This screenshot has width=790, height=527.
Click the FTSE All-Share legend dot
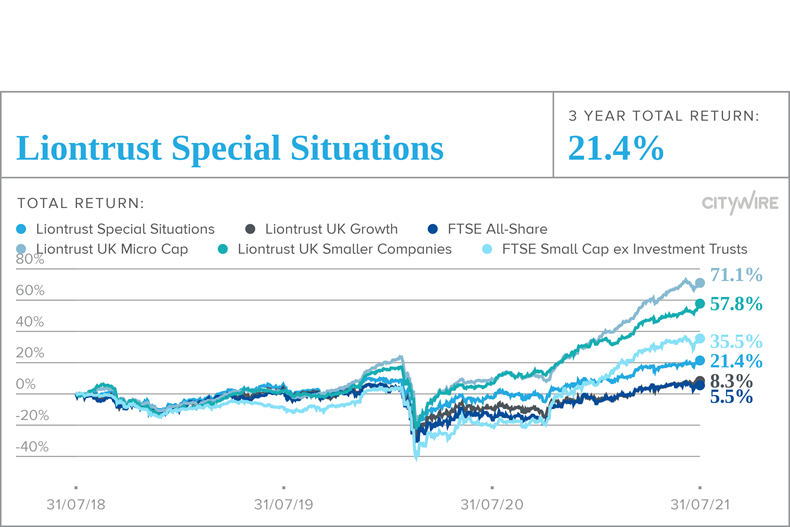pyautogui.click(x=432, y=229)
